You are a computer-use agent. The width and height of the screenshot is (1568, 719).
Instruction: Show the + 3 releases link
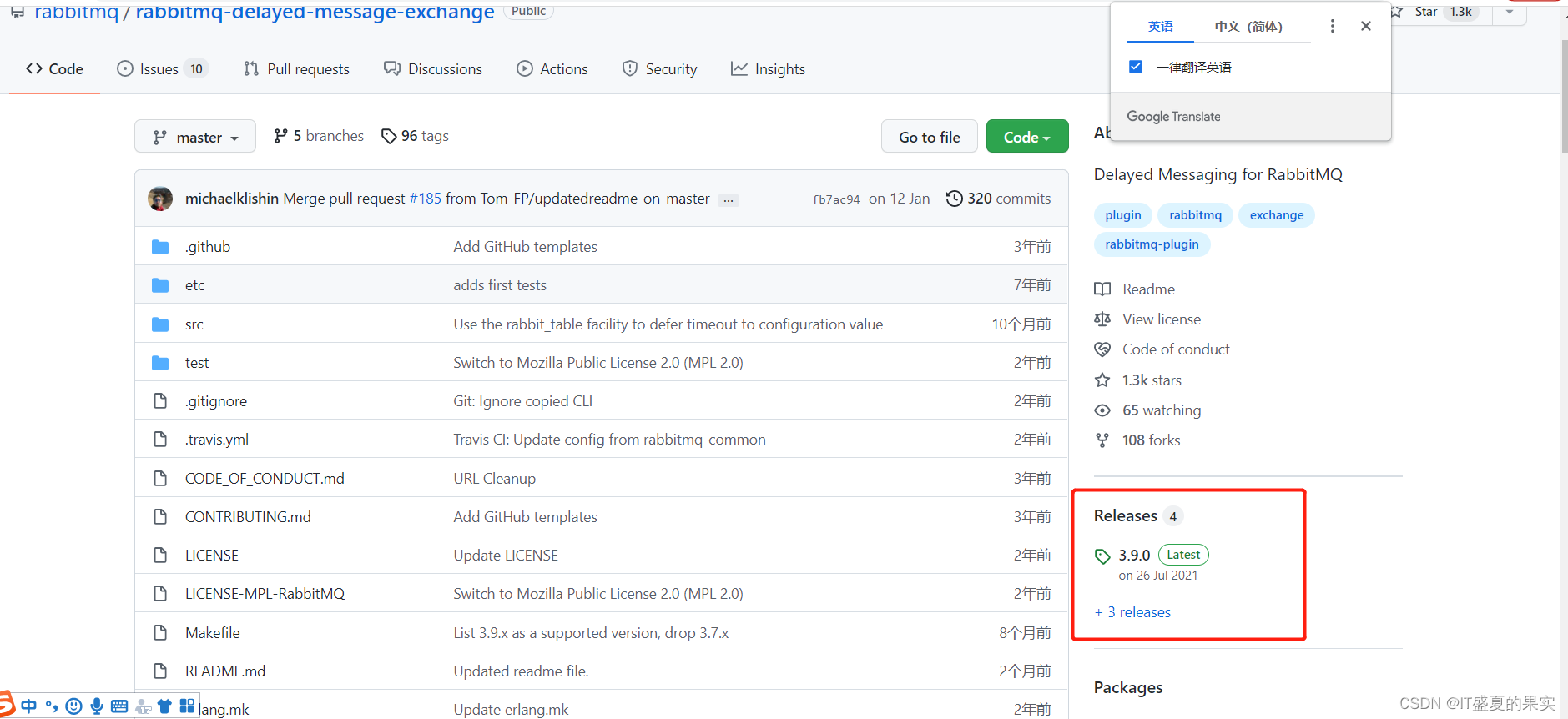[x=1132, y=612]
